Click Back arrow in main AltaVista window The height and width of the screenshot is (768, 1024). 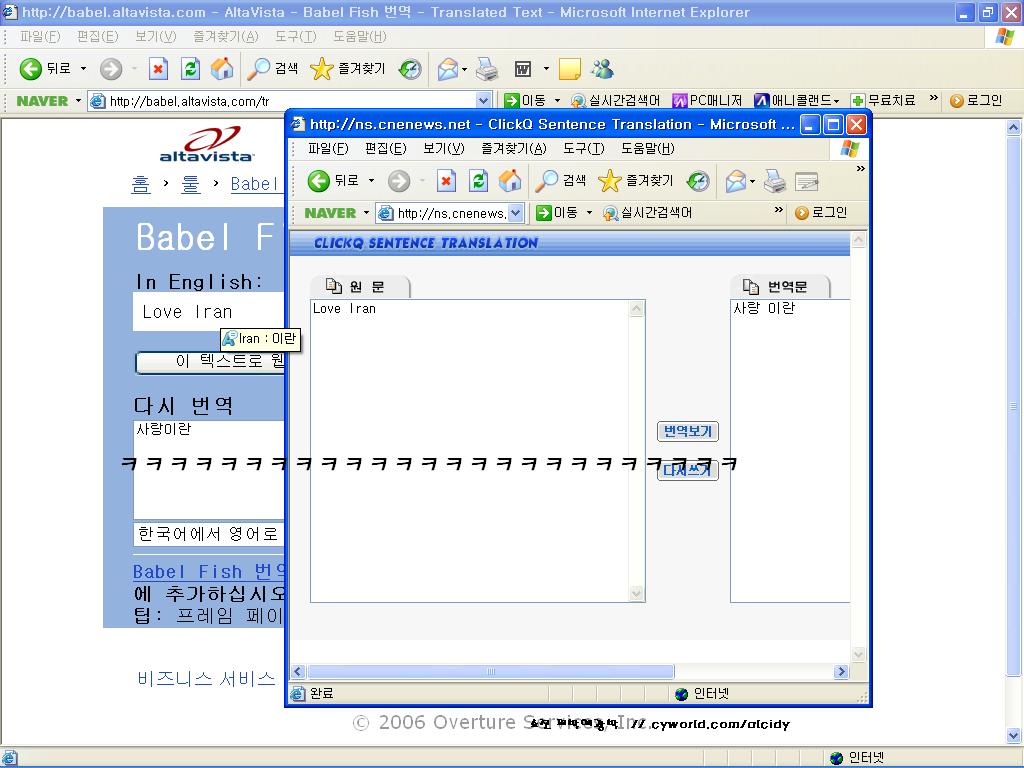tap(31, 69)
